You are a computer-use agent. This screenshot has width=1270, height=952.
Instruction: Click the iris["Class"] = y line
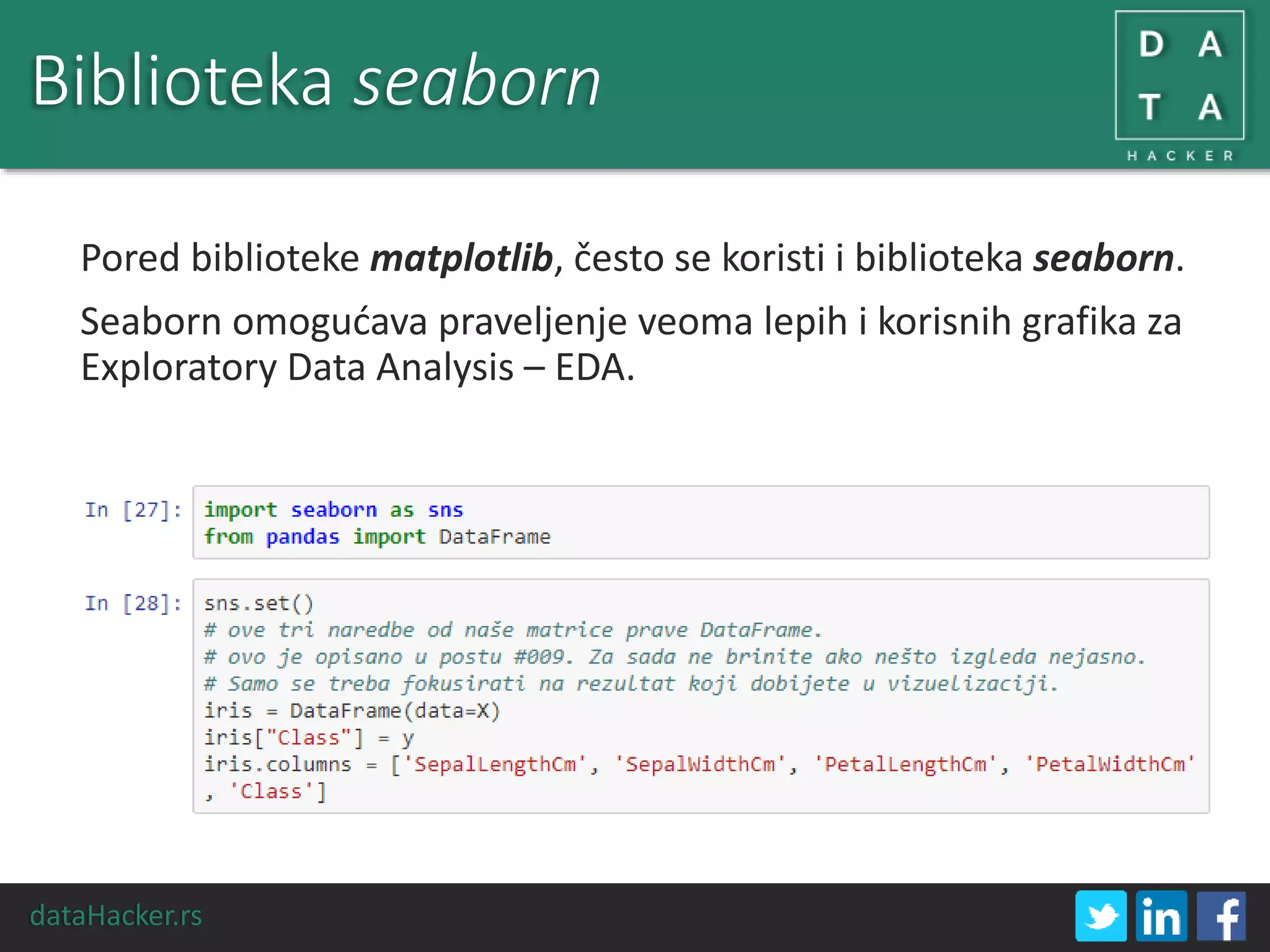[308, 738]
